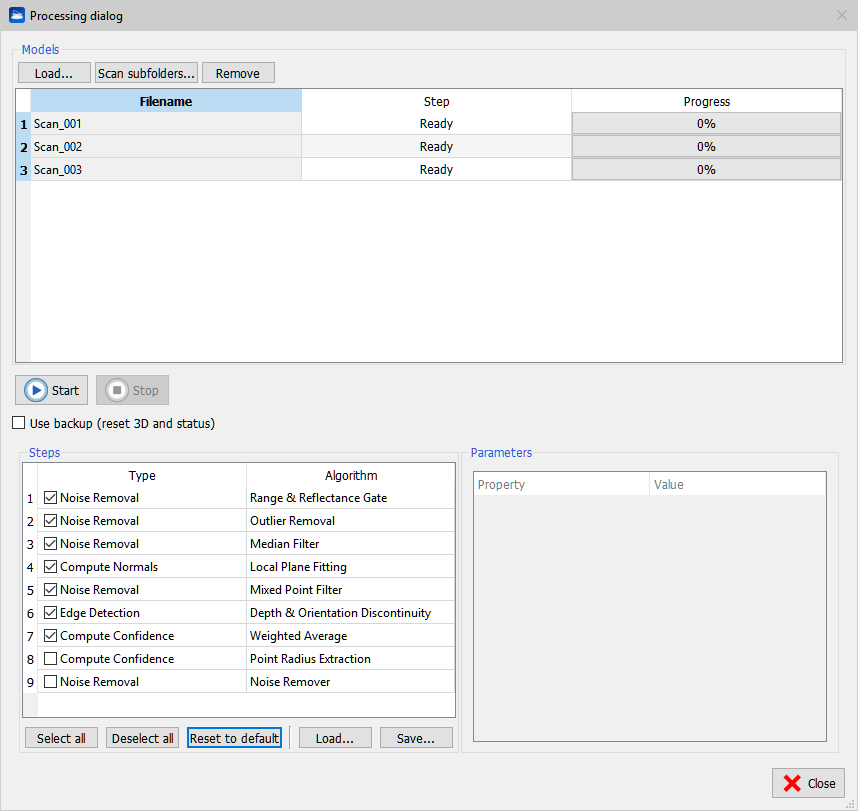Open Load models file dialog
This screenshot has width=858, height=811.
[54, 73]
